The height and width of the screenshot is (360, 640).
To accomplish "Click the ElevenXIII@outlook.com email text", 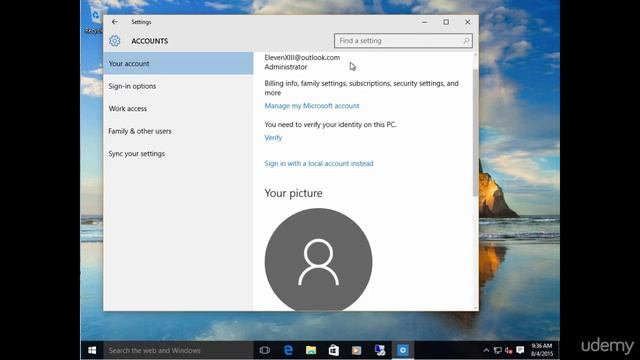I will point(302,58).
